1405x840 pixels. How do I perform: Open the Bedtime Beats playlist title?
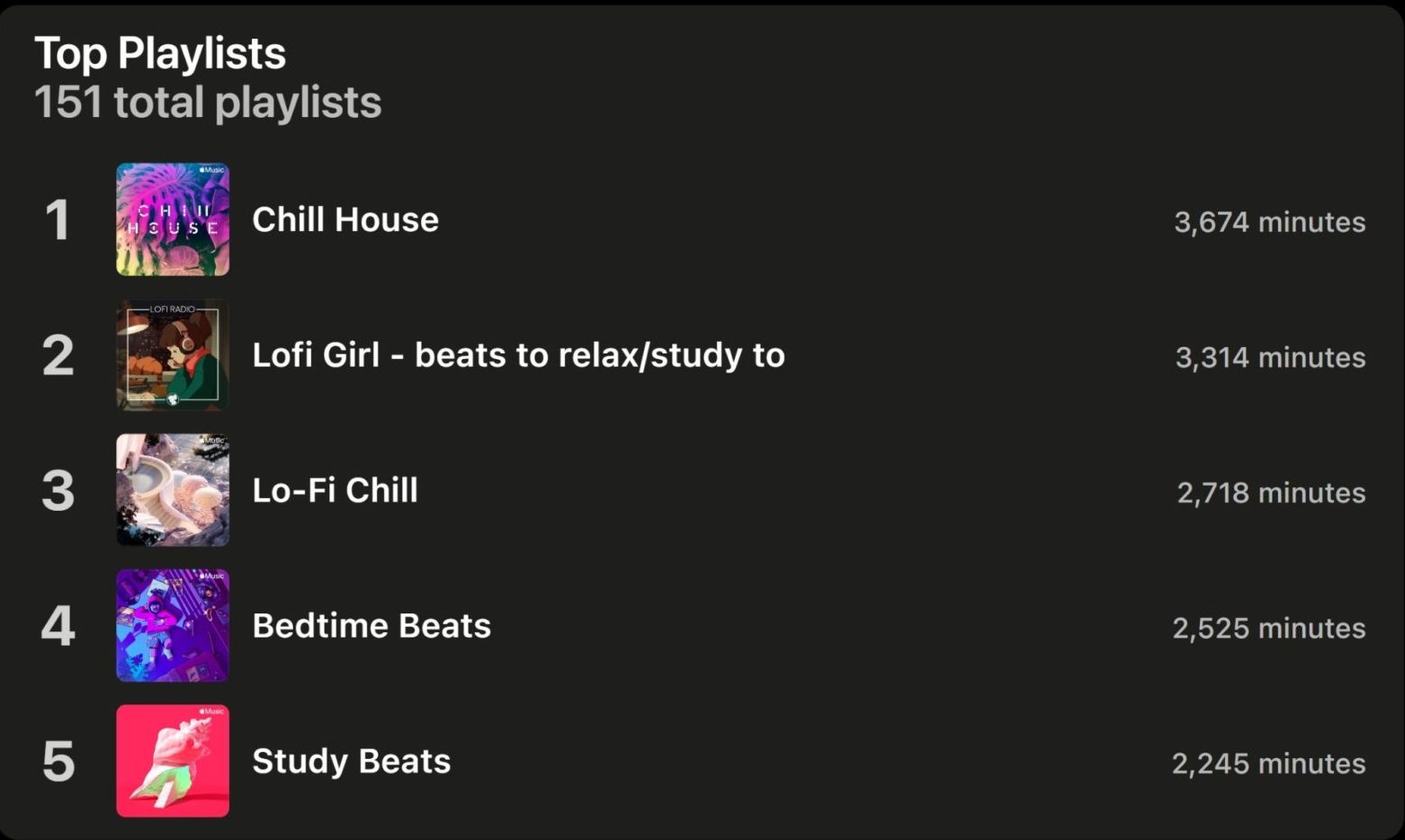click(x=371, y=626)
